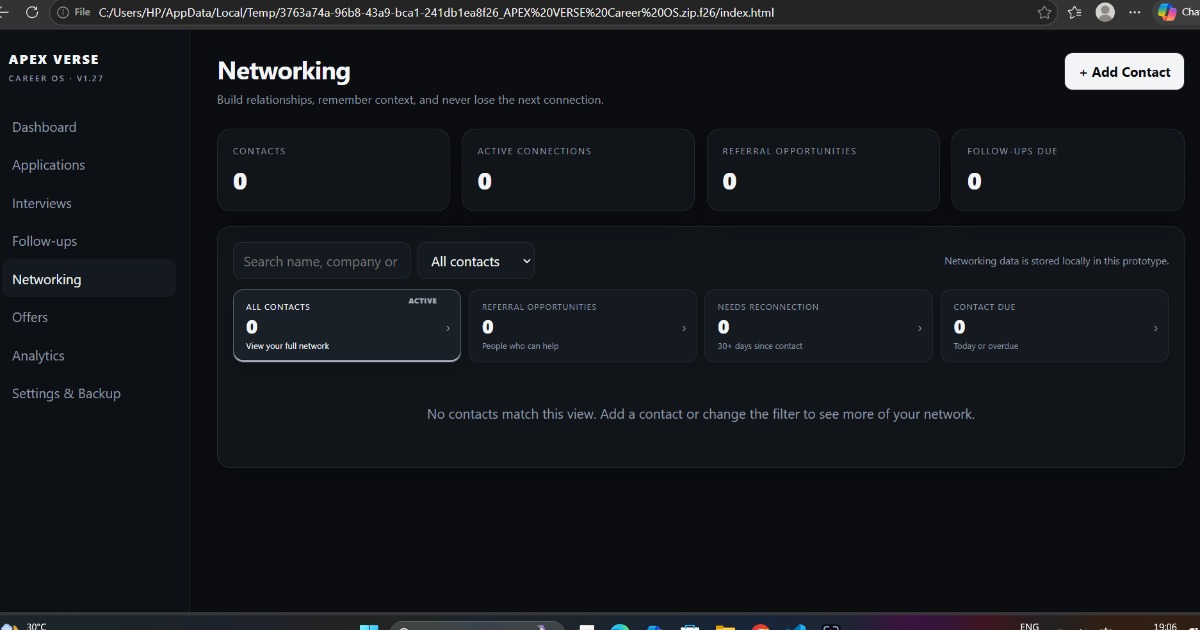Click the 'Build relationships, remember context' subtitle
The width and height of the screenshot is (1200, 630).
click(410, 100)
